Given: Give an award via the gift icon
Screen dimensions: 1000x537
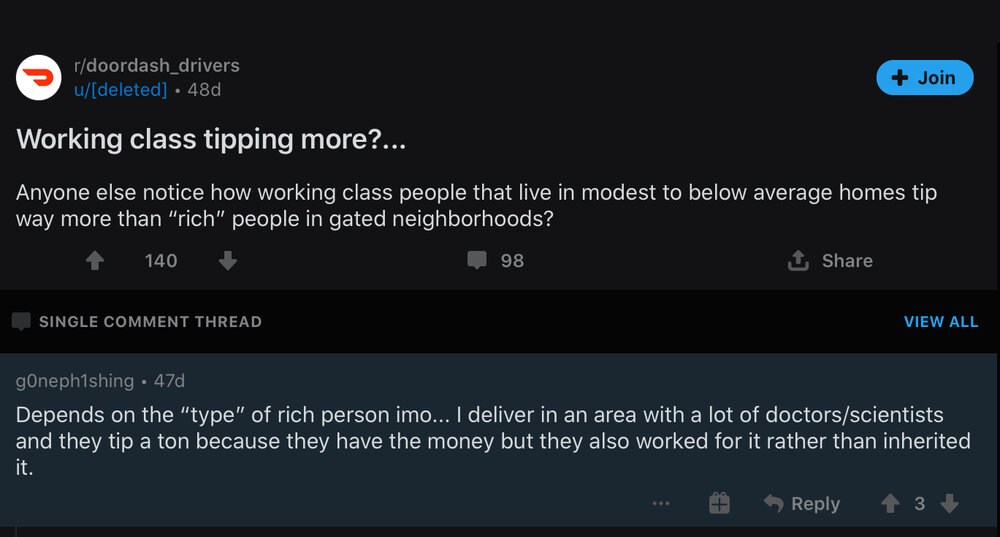Looking at the screenshot, I should coord(719,503).
